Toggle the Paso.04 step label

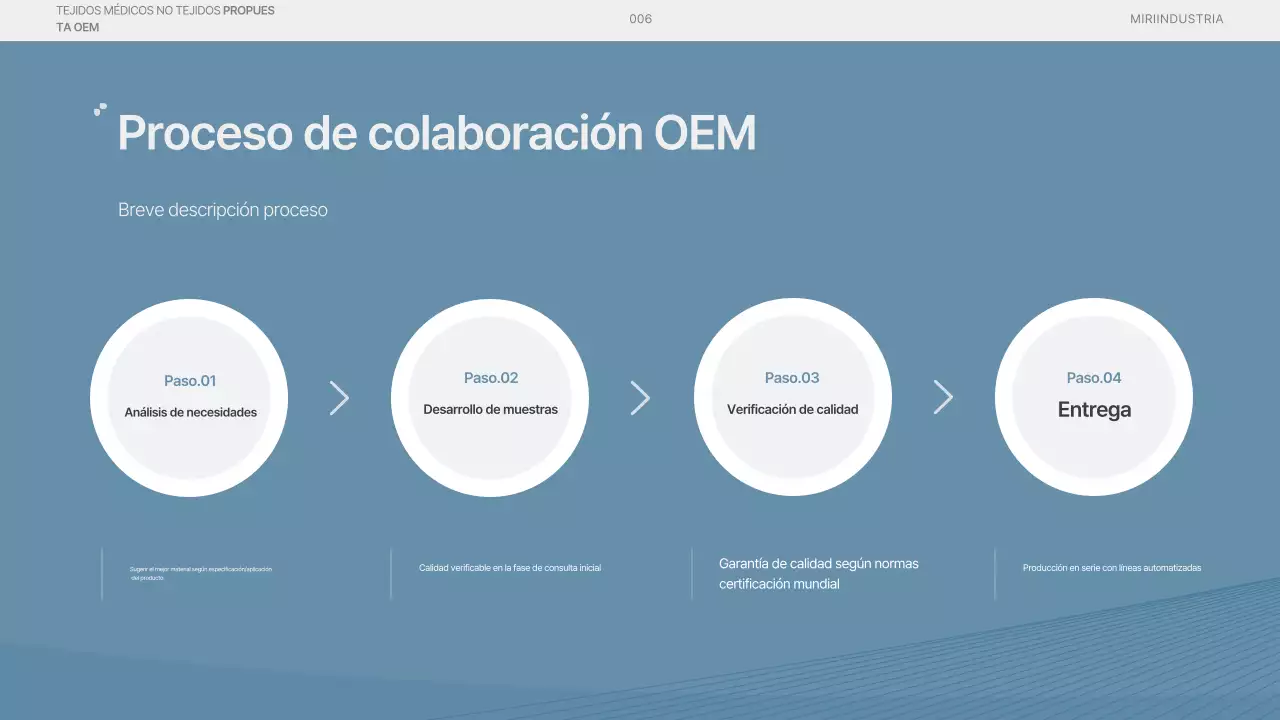(x=1094, y=377)
